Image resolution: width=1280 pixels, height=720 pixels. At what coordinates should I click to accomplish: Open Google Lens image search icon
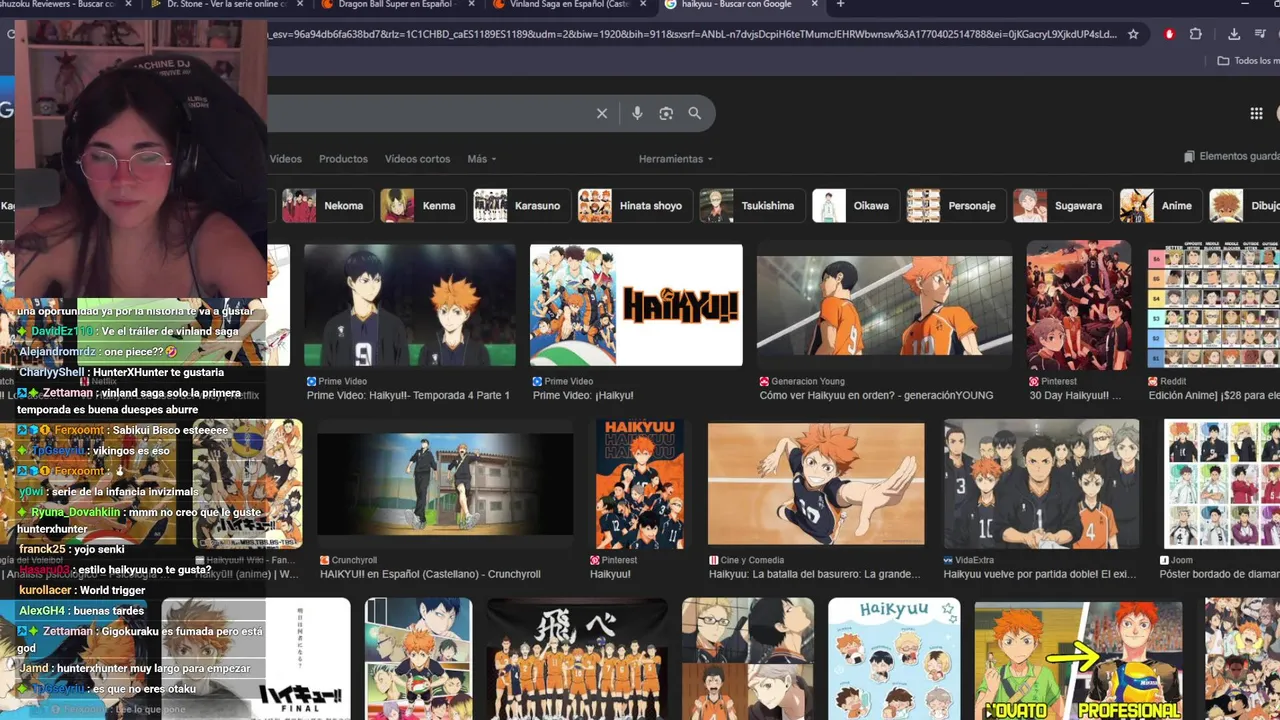click(x=666, y=114)
